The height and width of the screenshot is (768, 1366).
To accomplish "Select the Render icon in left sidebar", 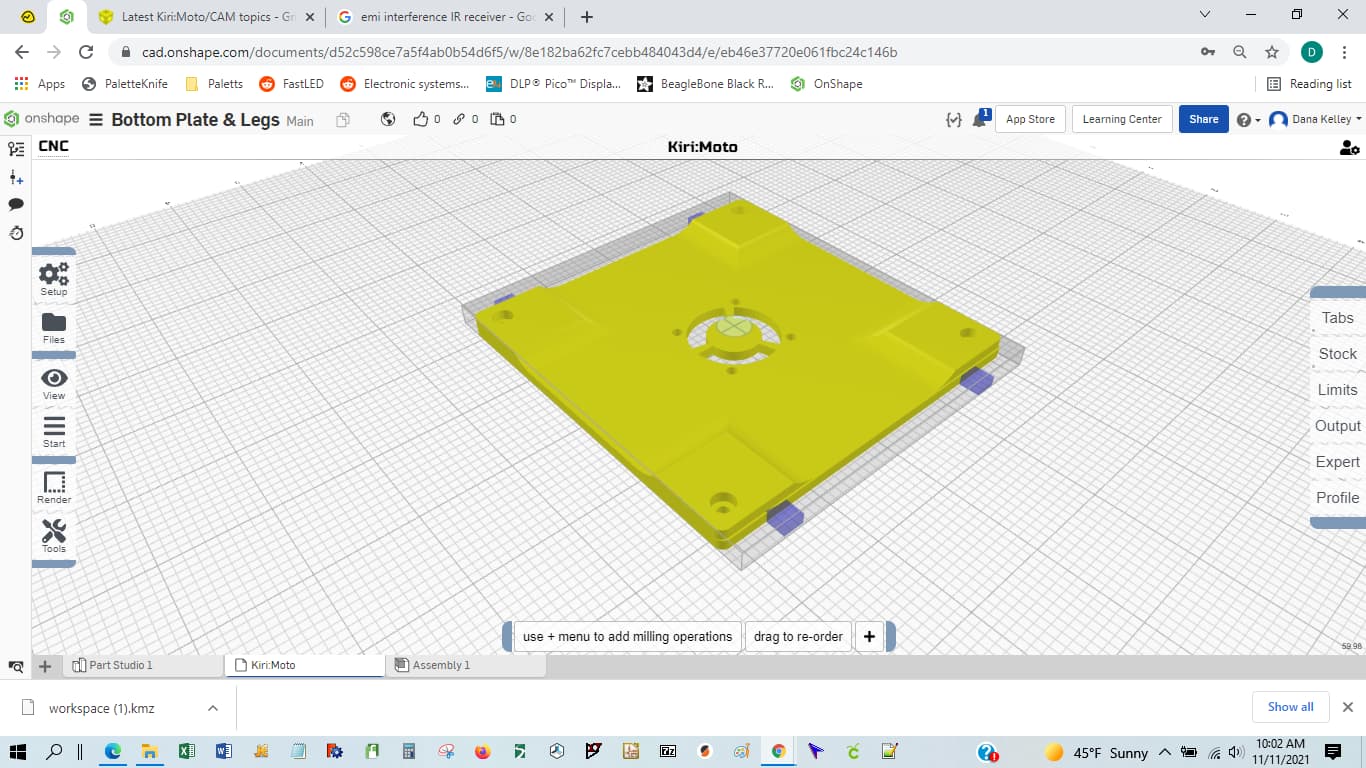I will [54, 486].
